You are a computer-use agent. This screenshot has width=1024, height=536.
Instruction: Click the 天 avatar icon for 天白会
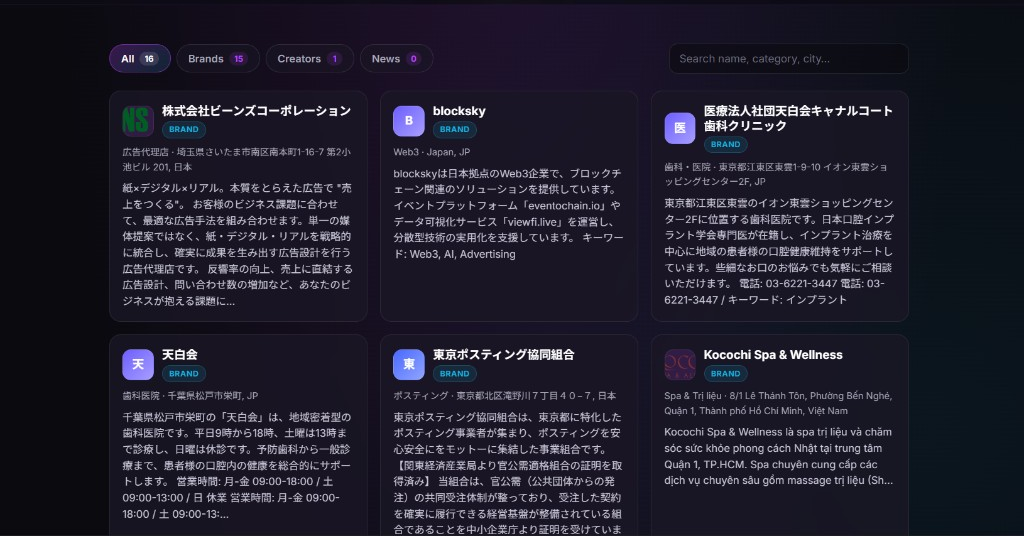pos(138,364)
